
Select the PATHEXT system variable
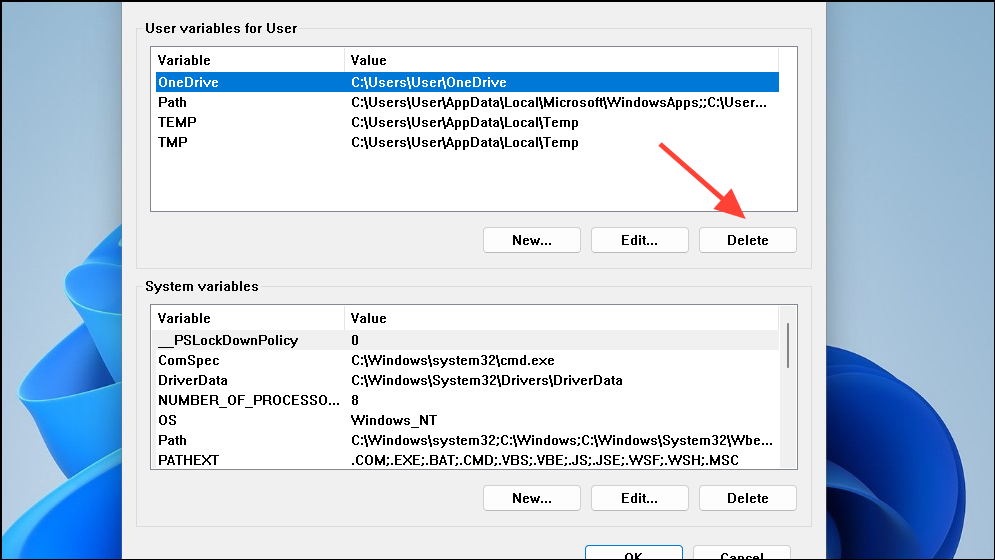pyautogui.click(x=467, y=460)
